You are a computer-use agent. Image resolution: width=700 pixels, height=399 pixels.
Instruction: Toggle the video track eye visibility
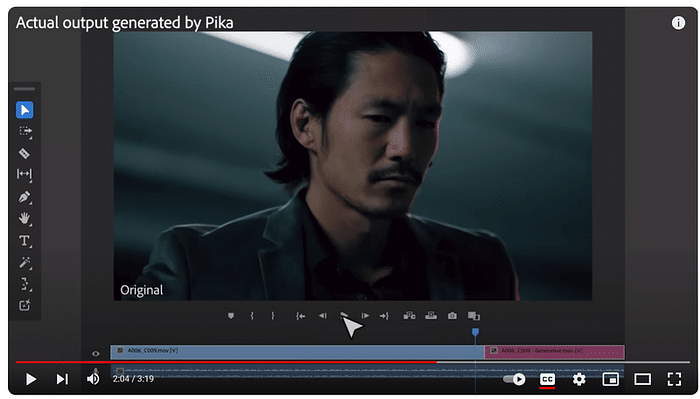tap(96, 353)
